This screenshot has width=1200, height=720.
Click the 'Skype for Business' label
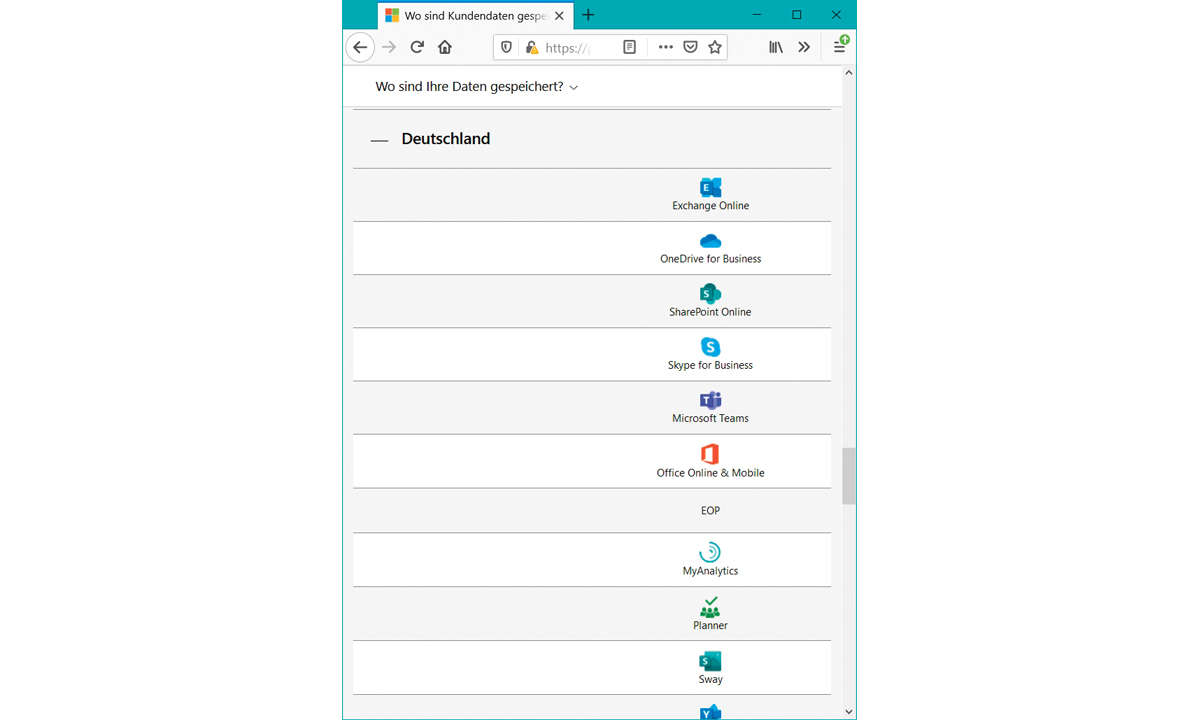pyautogui.click(x=710, y=365)
